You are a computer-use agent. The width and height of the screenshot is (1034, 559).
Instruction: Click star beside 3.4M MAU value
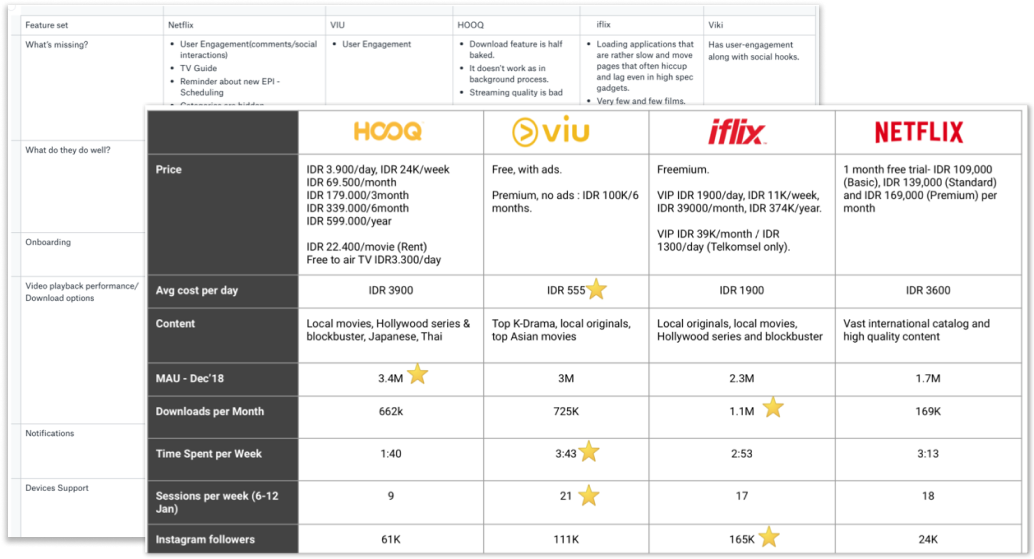[x=417, y=374]
